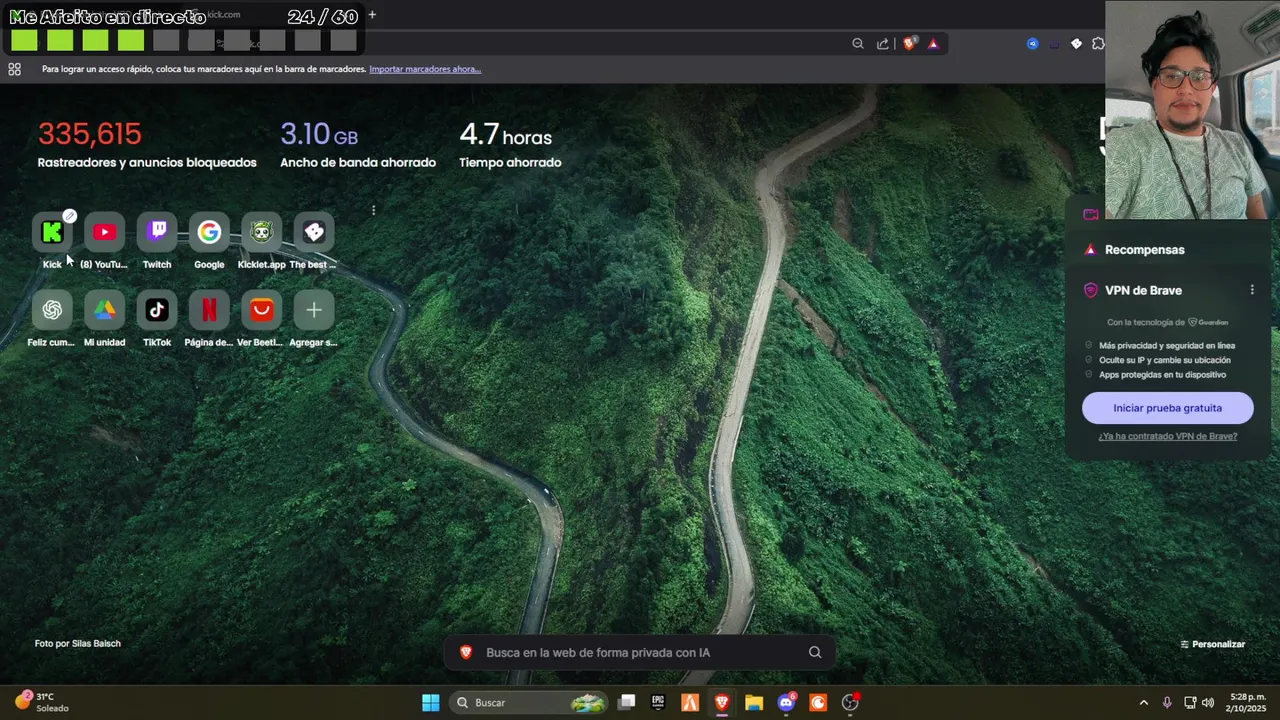Open the weather widget 31°C Soleado
This screenshot has height=720, width=1280.
click(x=42, y=702)
